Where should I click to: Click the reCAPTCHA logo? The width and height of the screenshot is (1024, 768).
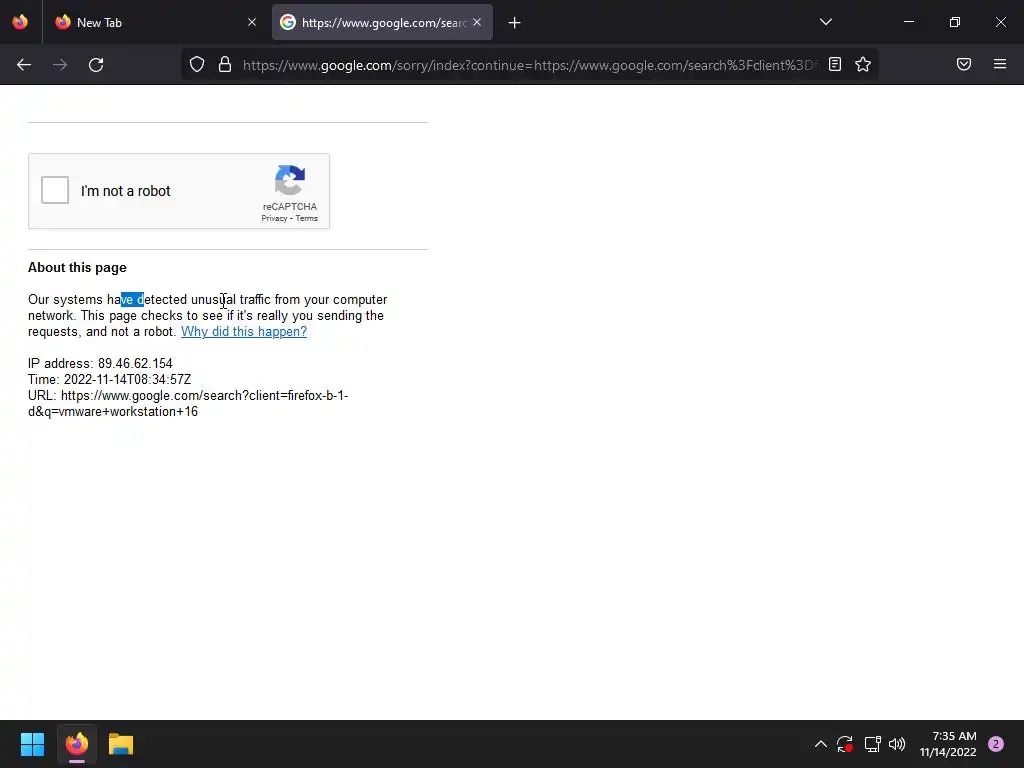pos(290,180)
